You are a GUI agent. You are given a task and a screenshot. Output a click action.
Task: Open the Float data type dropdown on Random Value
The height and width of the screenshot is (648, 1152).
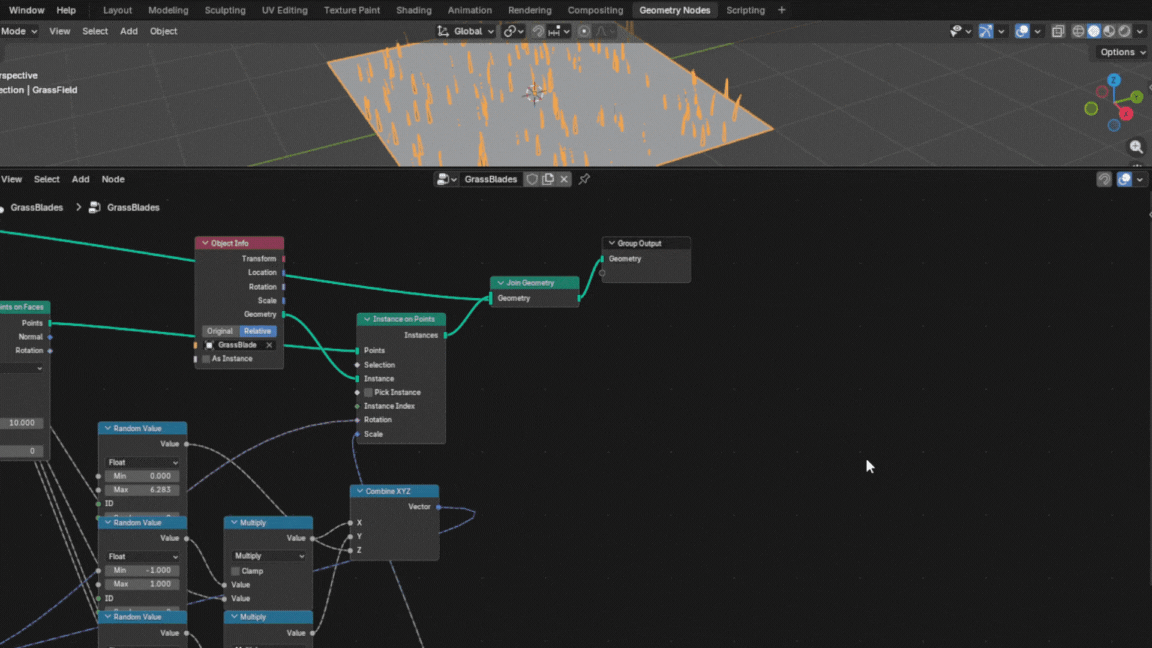pos(140,462)
